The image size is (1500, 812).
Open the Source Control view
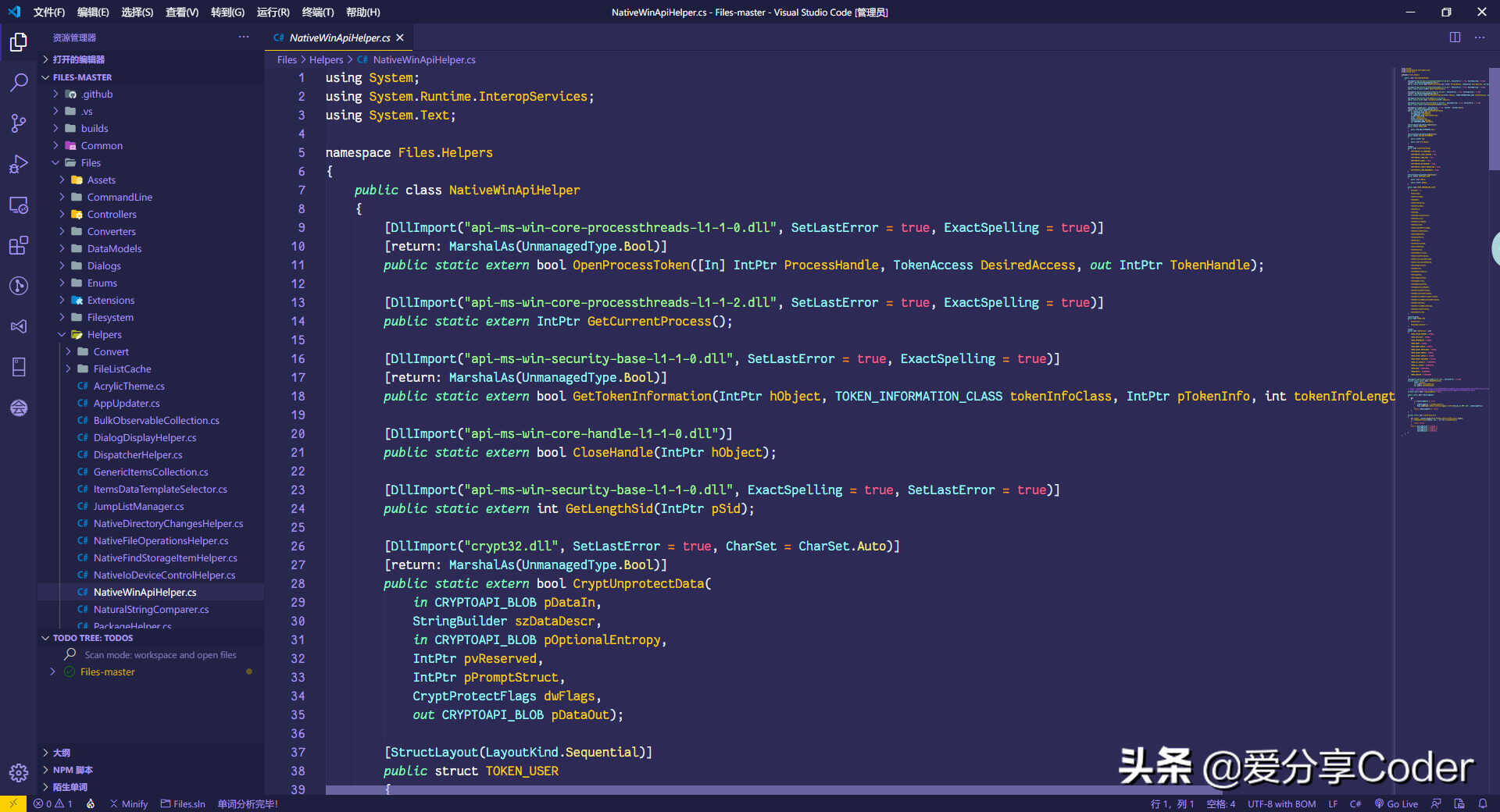click(x=19, y=123)
